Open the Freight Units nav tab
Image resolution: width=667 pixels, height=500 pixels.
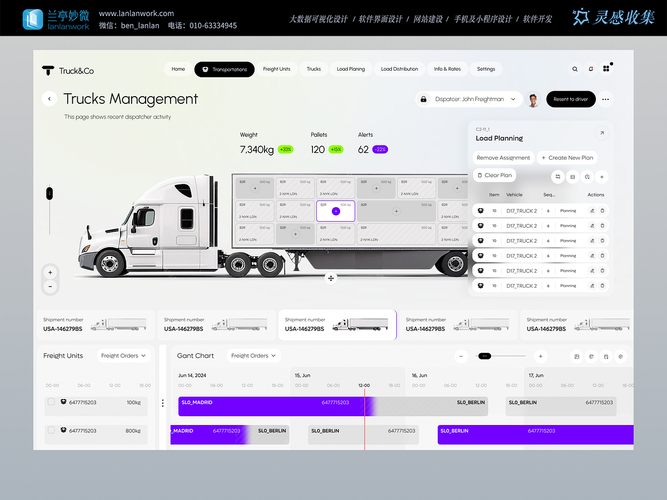pyautogui.click(x=276, y=69)
